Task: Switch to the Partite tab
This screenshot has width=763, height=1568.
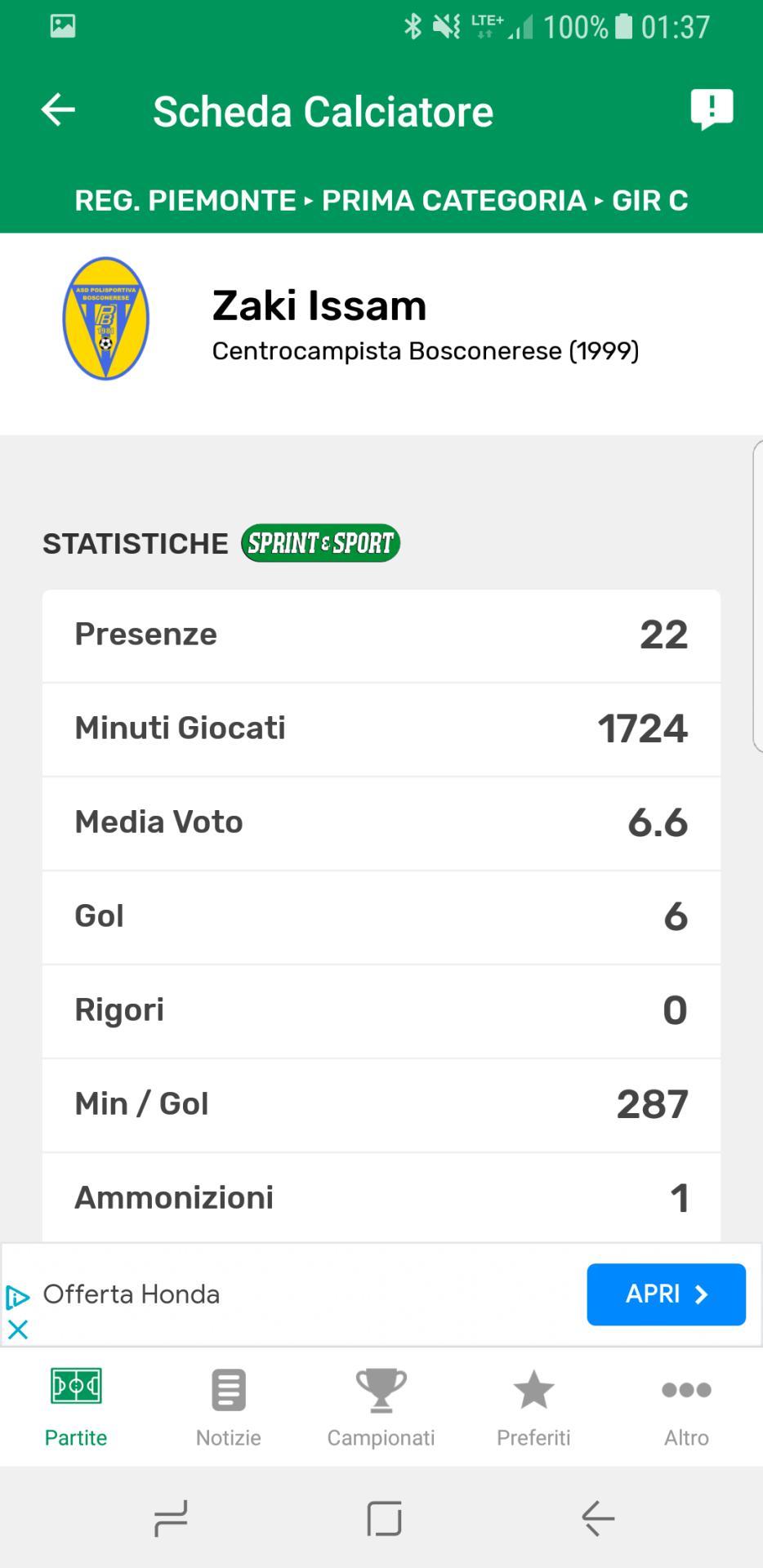Action: coord(76,1406)
